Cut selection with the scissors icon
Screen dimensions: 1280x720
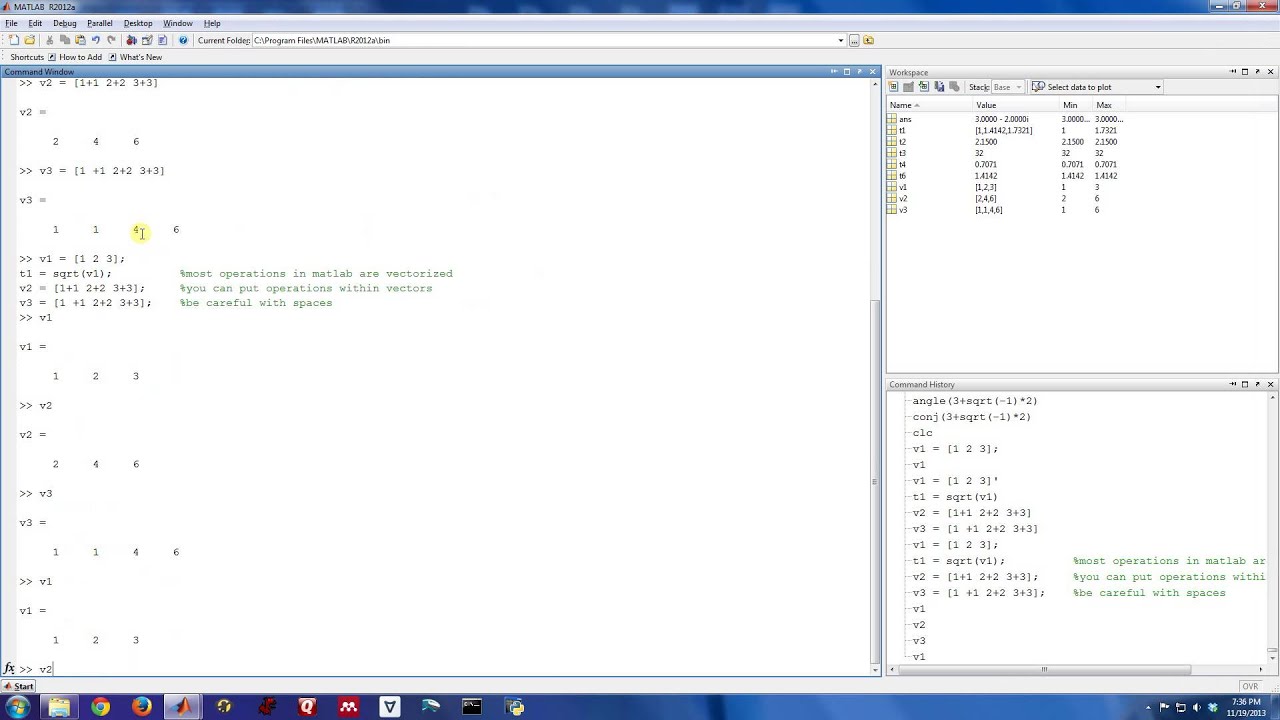[49, 40]
